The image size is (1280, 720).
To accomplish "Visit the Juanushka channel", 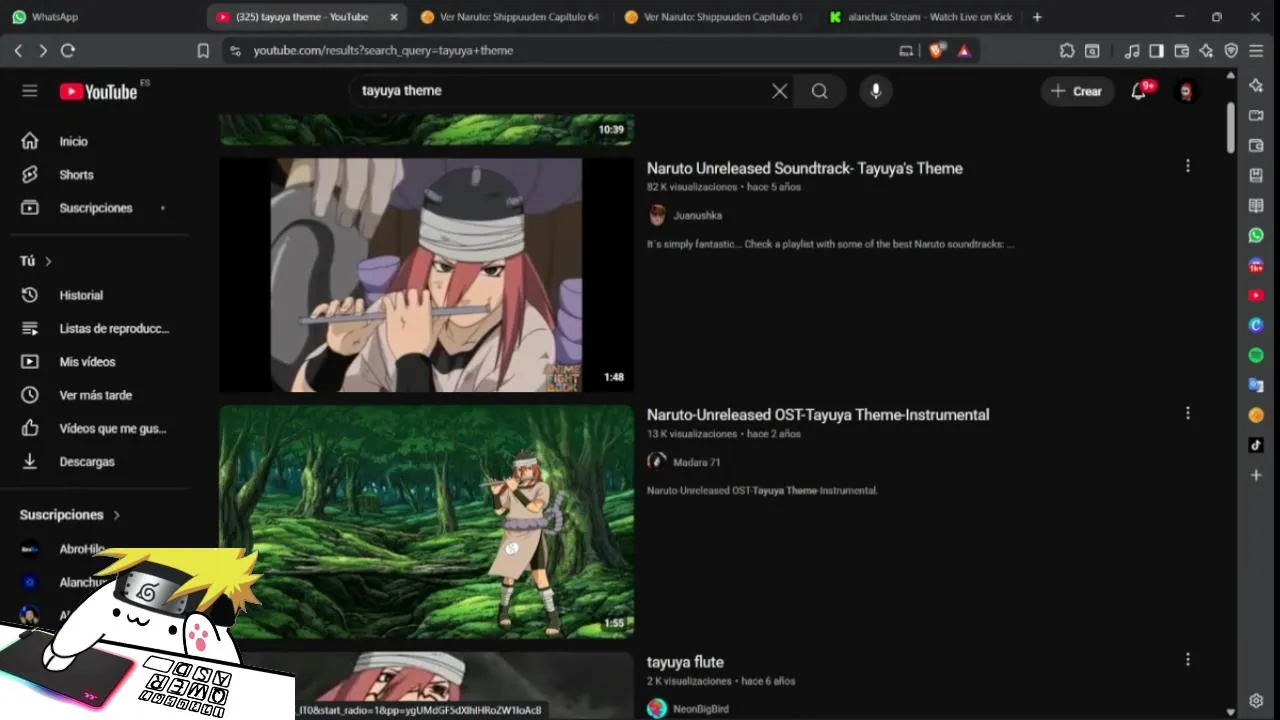I will [697, 215].
